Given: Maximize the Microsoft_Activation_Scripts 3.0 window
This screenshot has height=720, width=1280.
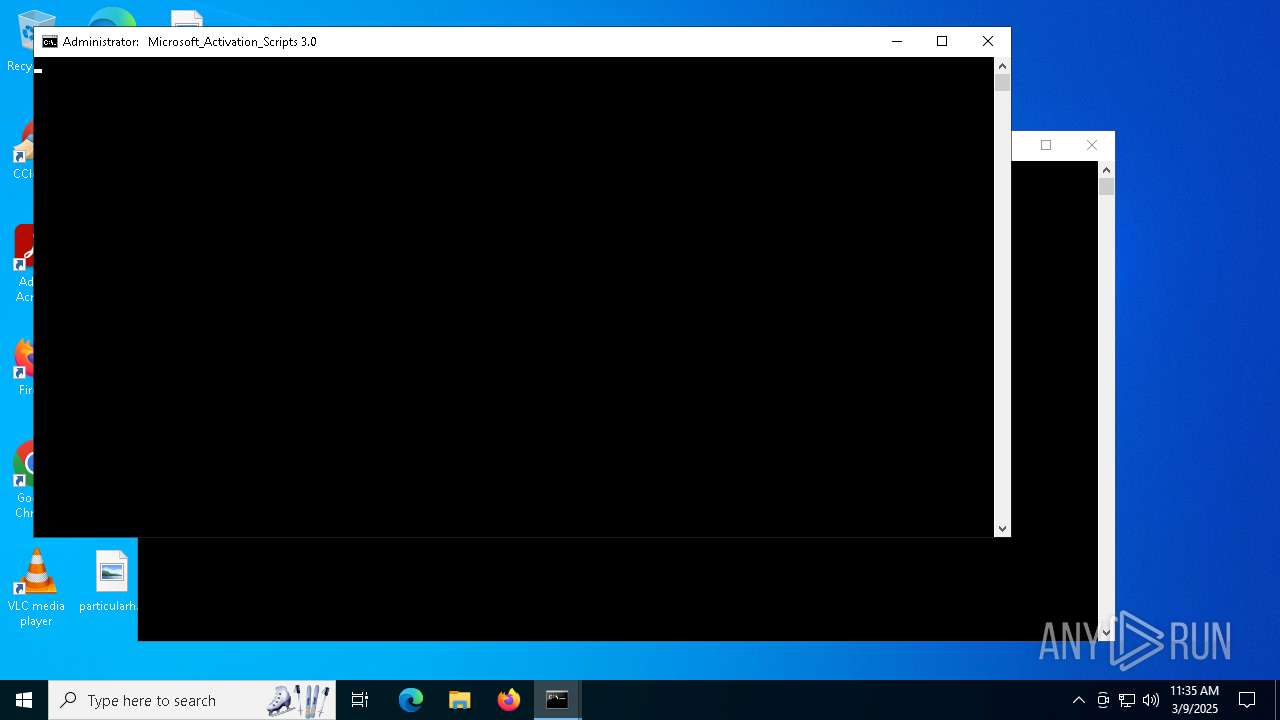Looking at the screenshot, I should [942, 41].
